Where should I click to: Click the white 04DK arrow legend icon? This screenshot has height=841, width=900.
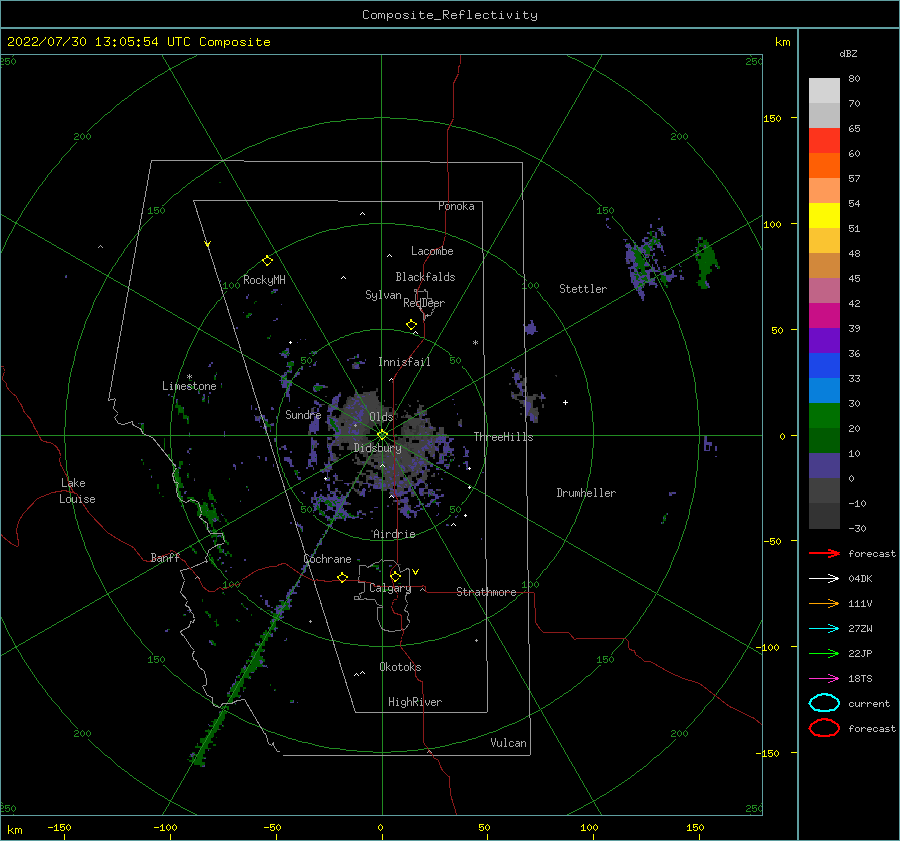click(824, 578)
